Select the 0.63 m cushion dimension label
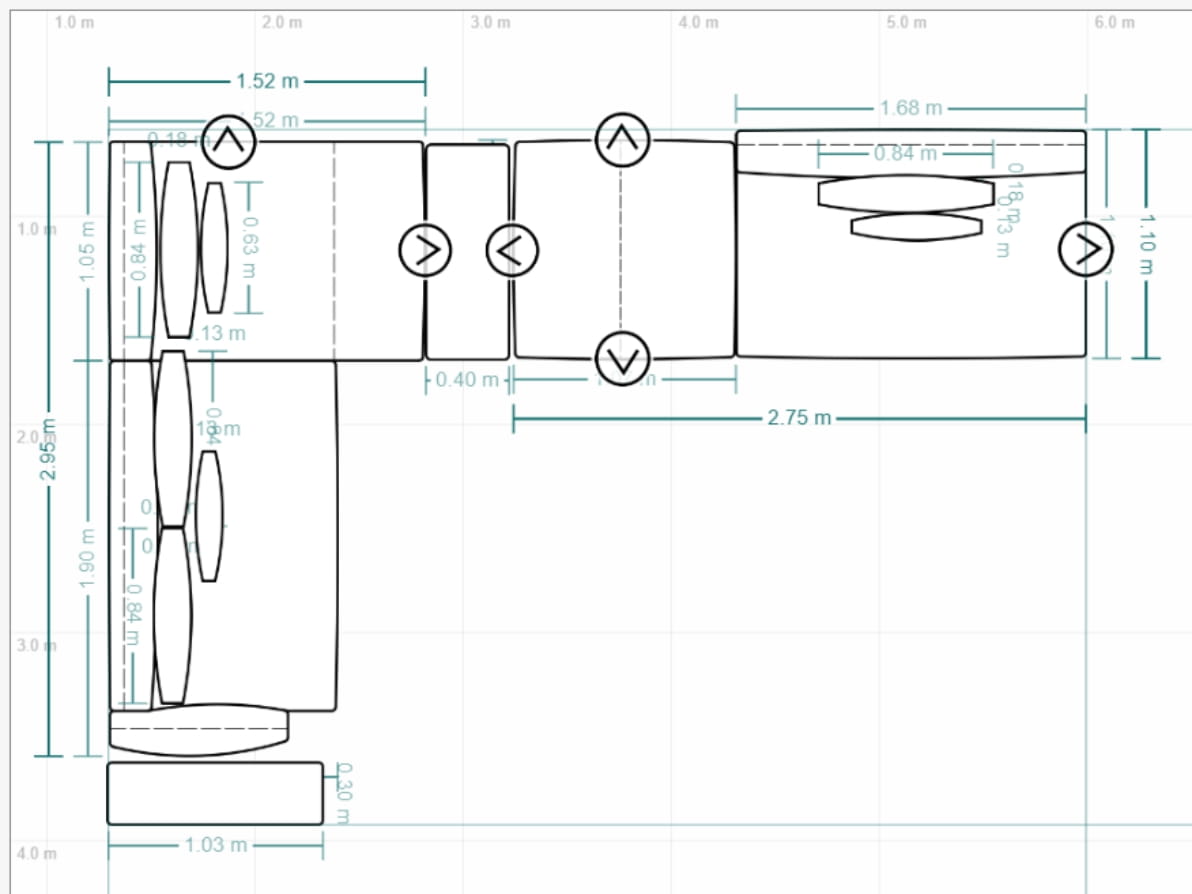 coord(249,247)
